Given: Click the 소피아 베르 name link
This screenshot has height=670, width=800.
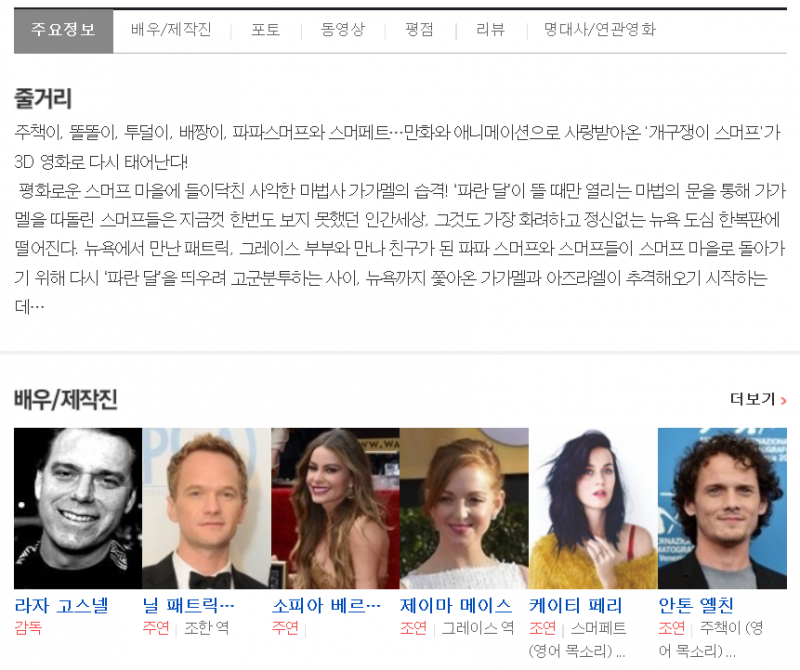Looking at the screenshot, I should [x=326, y=605].
